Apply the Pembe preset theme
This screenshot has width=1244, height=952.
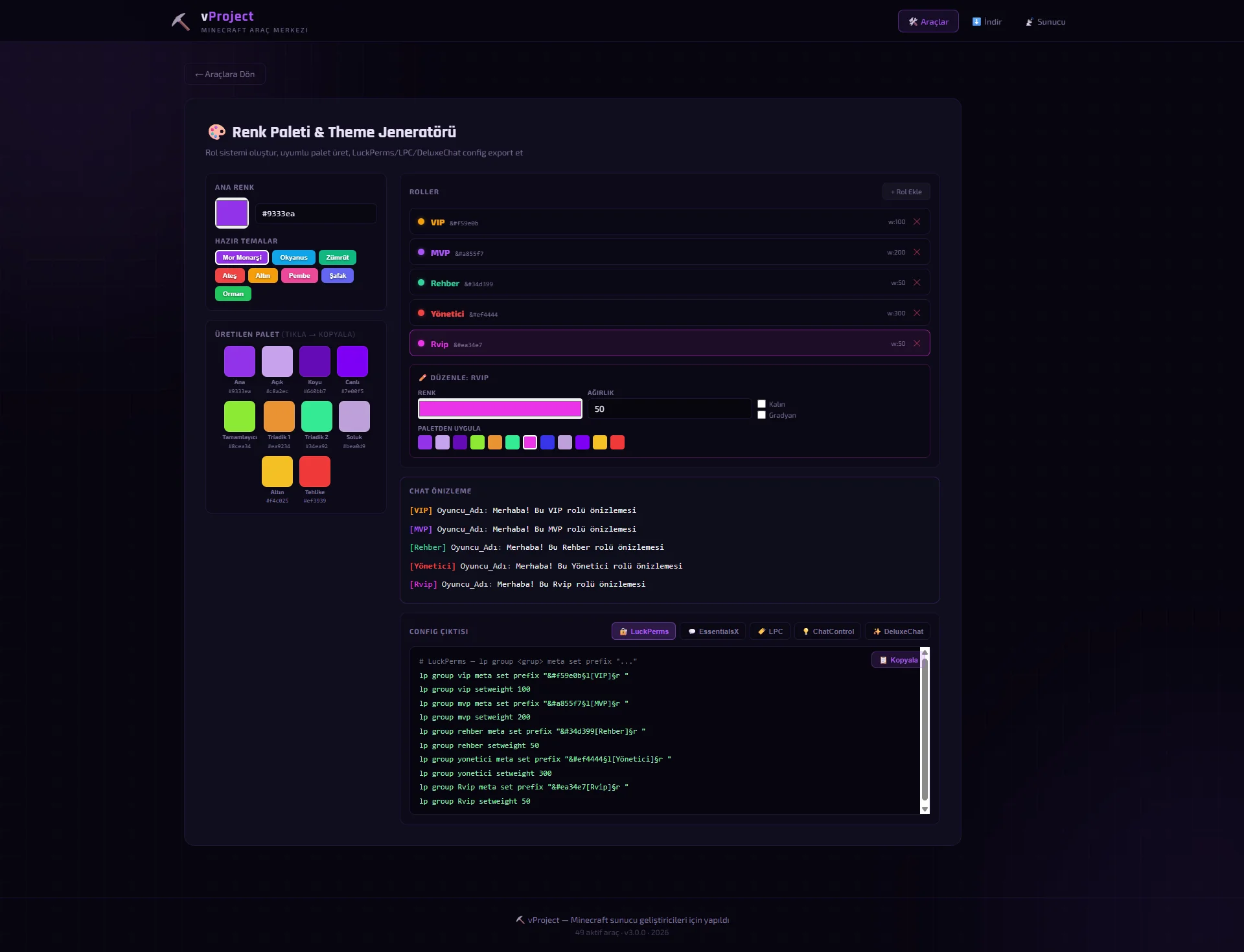click(x=299, y=276)
